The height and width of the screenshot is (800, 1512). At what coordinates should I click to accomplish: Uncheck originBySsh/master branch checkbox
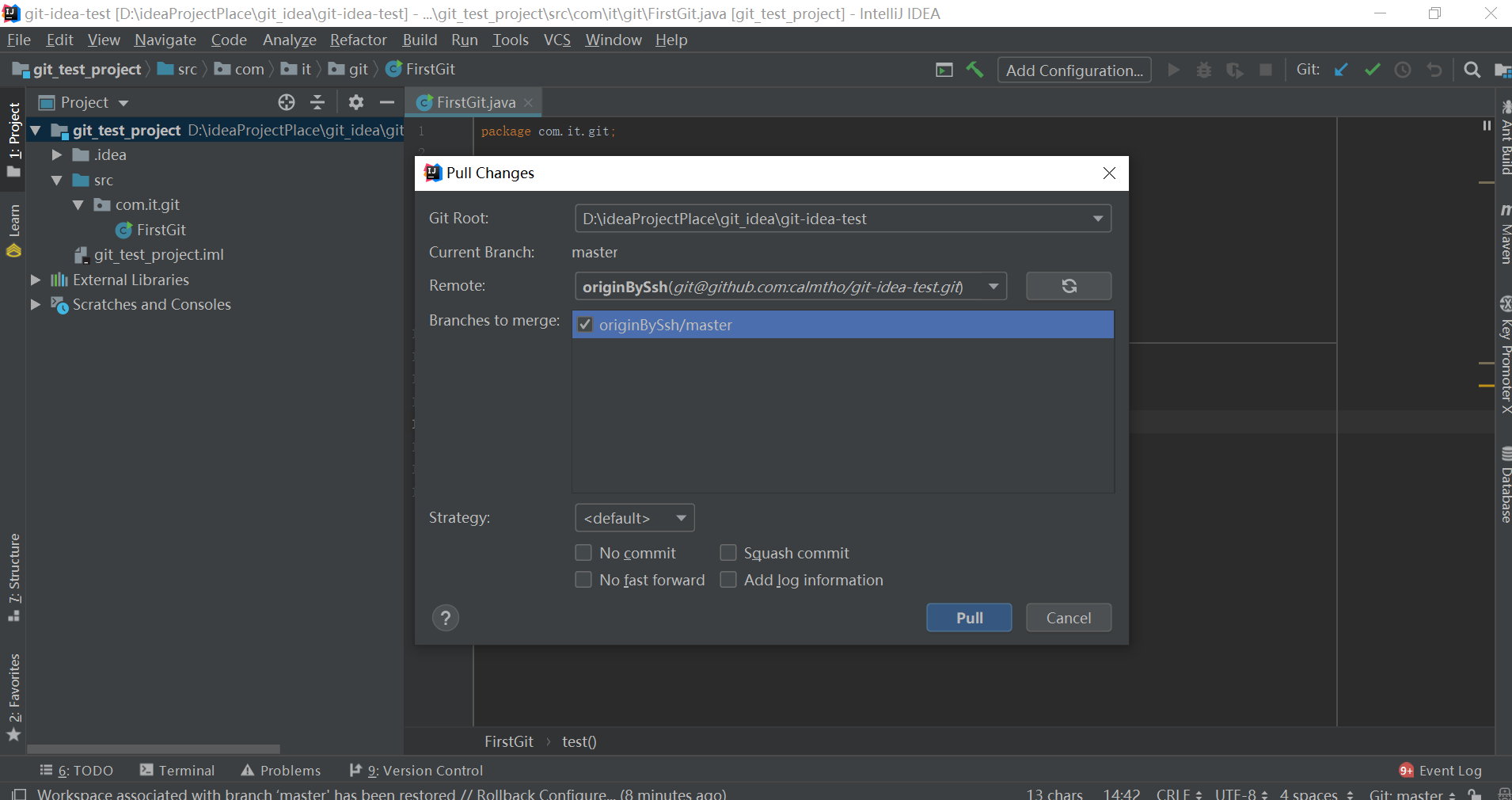click(585, 325)
